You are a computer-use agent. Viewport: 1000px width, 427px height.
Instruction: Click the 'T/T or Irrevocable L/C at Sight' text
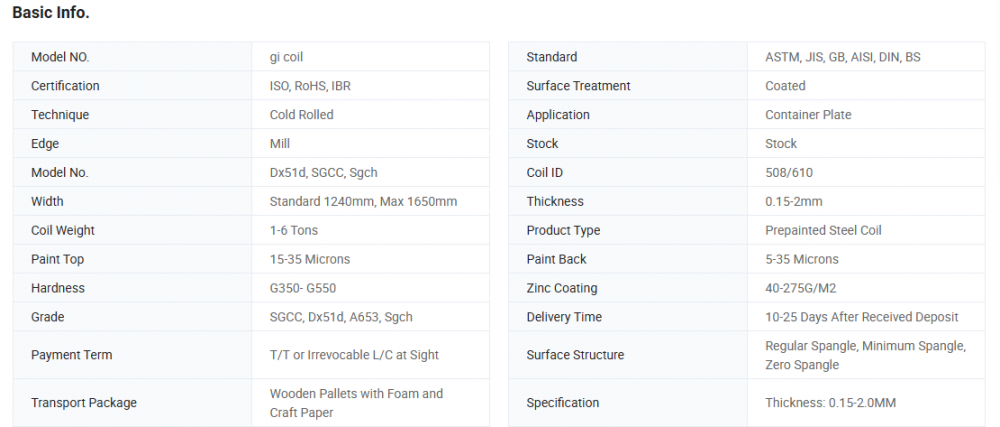point(354,355)
